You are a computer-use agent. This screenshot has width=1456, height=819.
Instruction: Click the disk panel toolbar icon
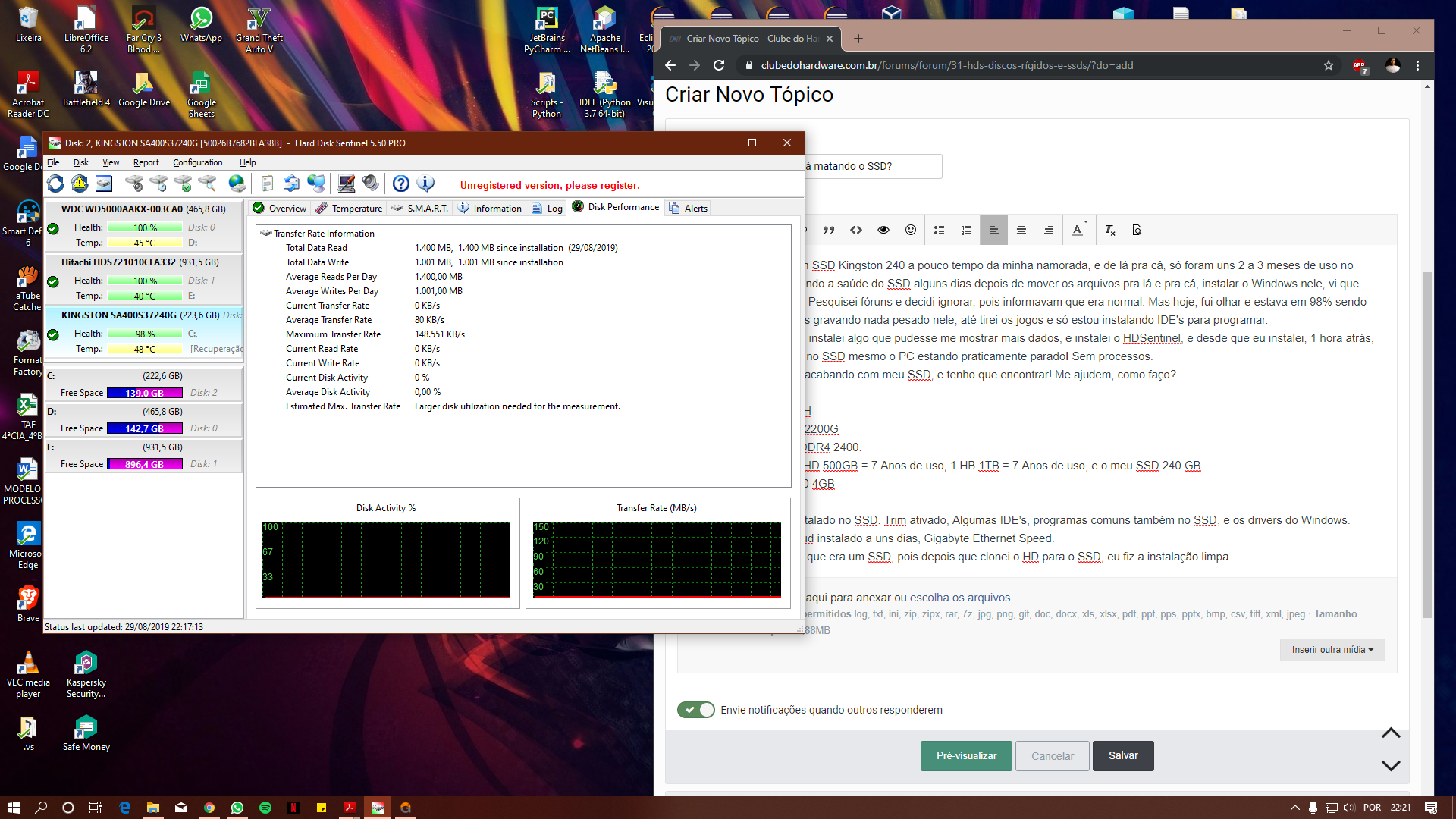click(104, 184)
